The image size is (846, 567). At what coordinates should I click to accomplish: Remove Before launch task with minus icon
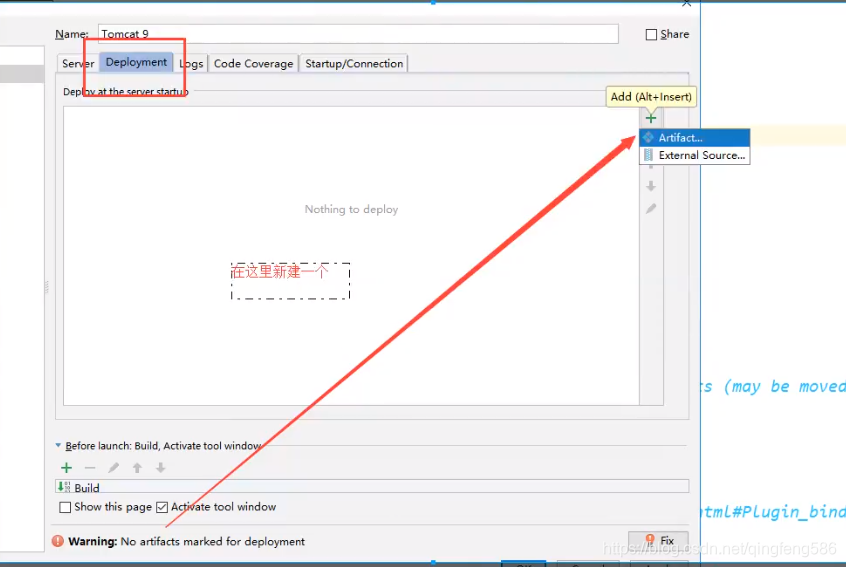(90, 468)
